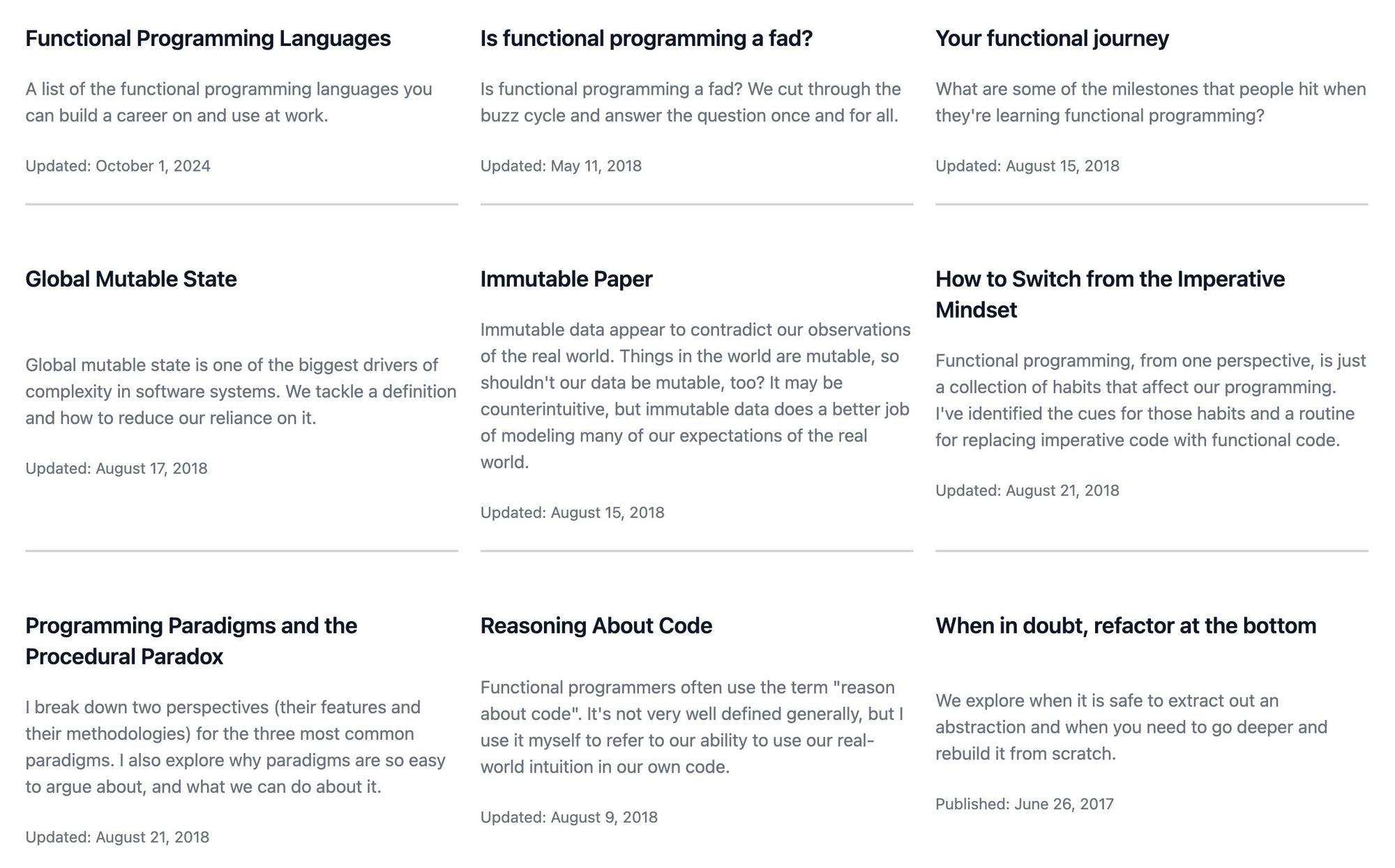Click the "Published: June 26, 2017" date
The height and width of the screenshot is (868, 1395).
click(1024, 804)
